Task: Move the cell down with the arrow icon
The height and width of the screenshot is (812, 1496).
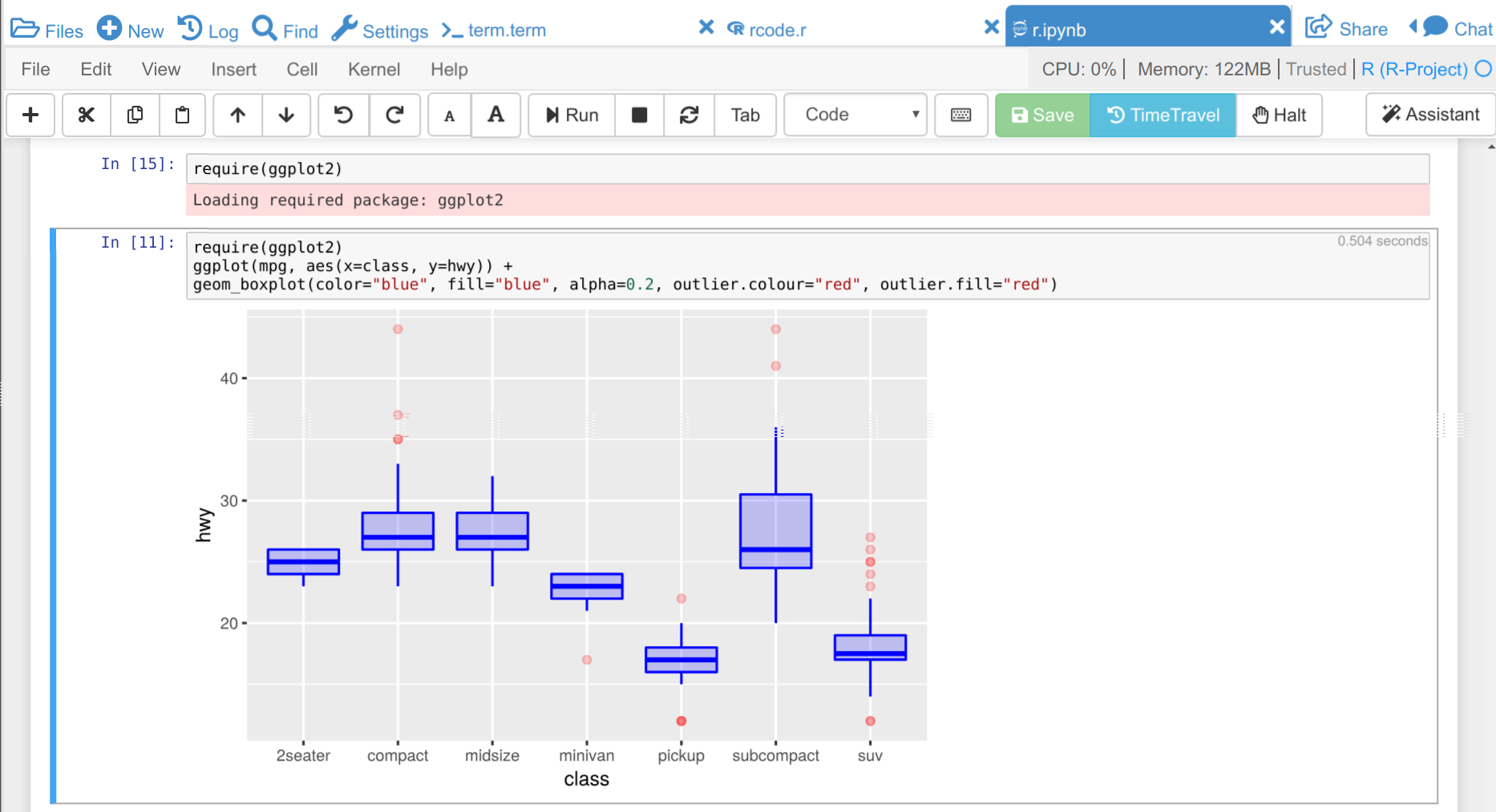Action: pos(286,115)
